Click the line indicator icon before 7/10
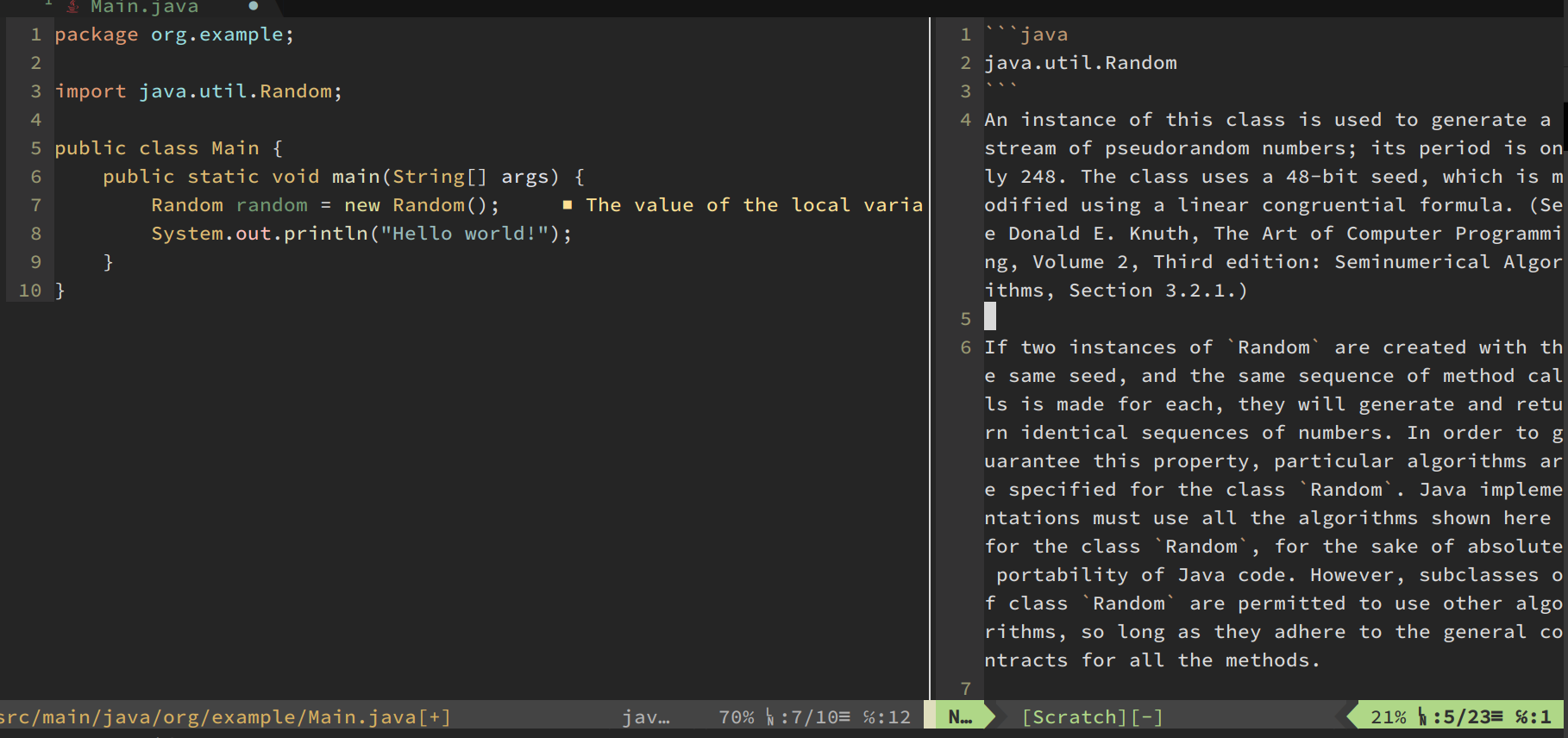The width and height of the screenshot is (1568, 738). click(x=769, y=717)
